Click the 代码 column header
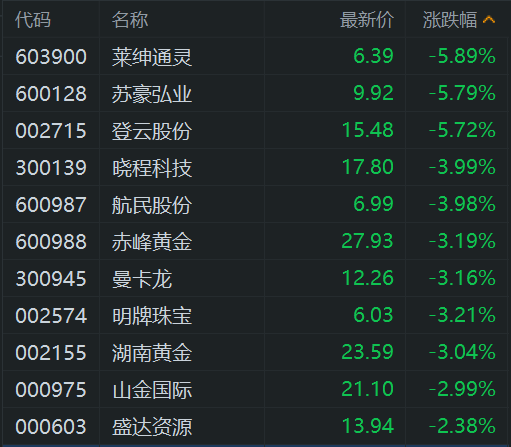The image size is (511, 447). (33, 20)
